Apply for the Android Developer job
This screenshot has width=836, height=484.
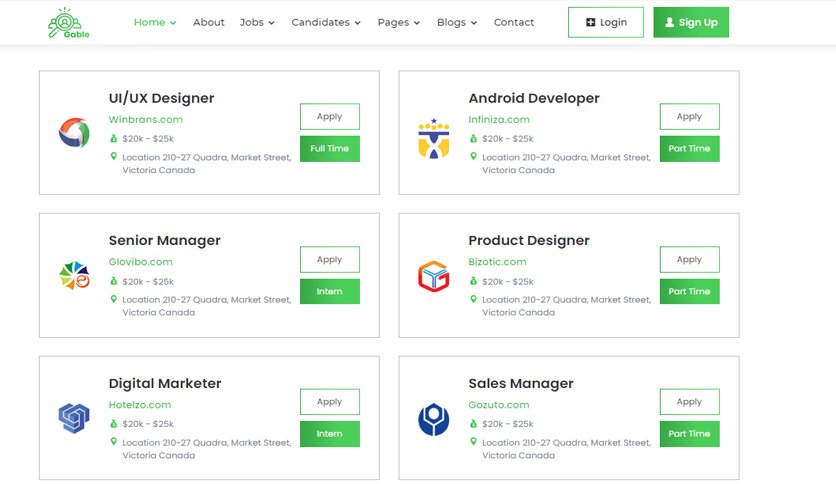689,116
